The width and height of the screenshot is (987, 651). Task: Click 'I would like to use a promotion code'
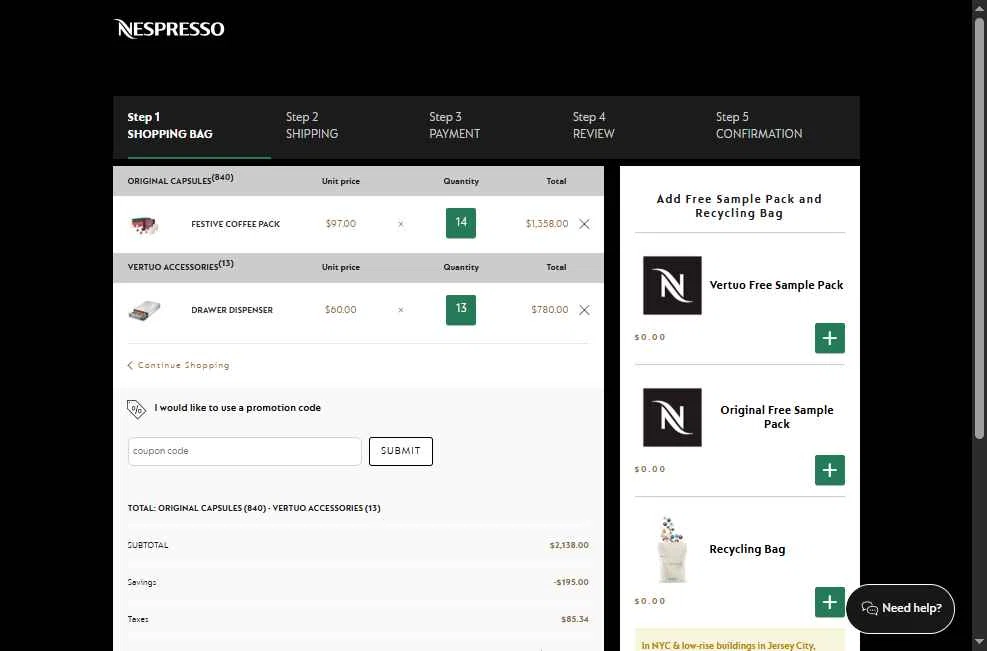[237, 408]
